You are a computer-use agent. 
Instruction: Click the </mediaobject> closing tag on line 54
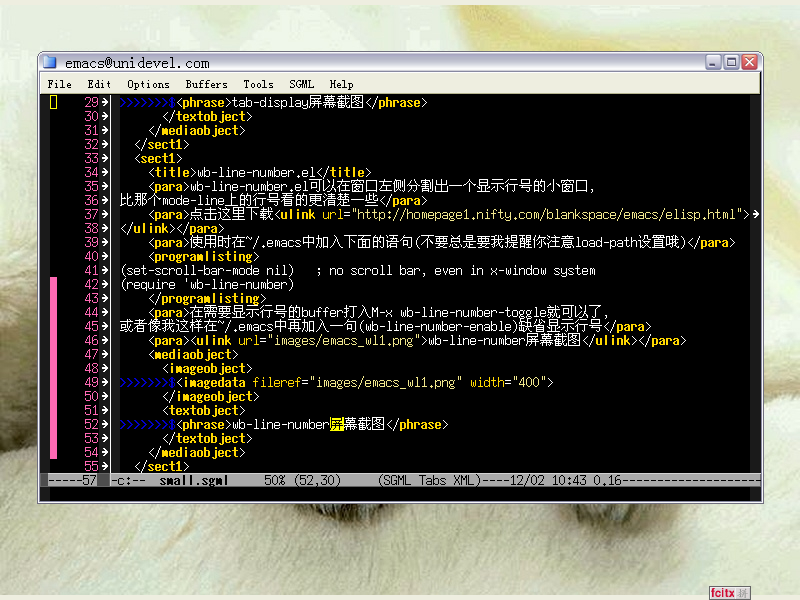pos(197,453)
